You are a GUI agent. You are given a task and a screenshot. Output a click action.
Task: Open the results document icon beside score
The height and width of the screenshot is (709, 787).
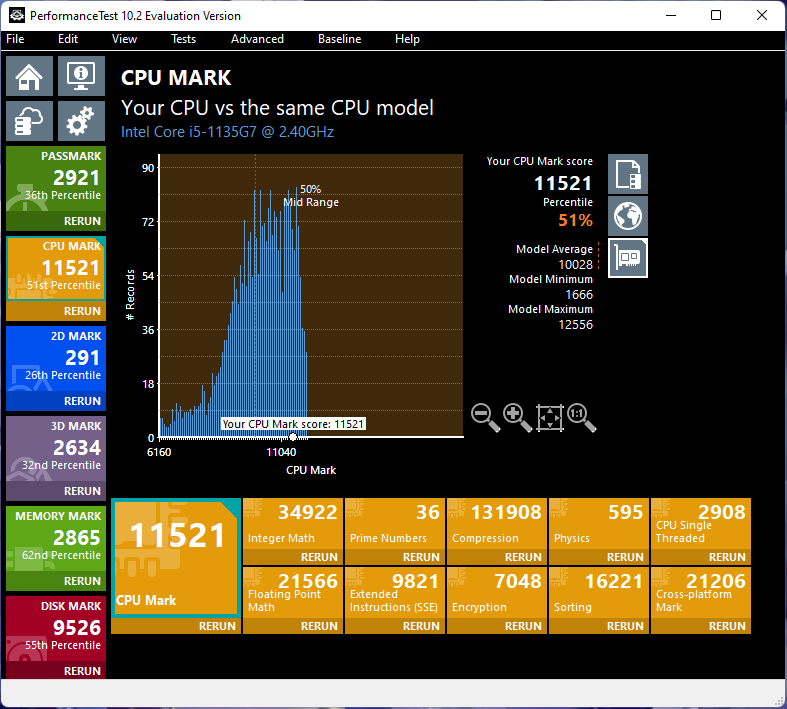tap(628, 174)
